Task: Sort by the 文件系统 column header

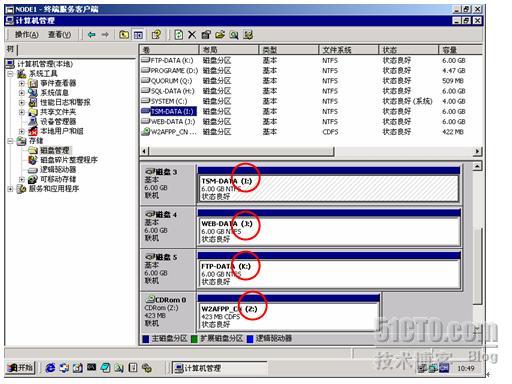Action: (349, 50)
